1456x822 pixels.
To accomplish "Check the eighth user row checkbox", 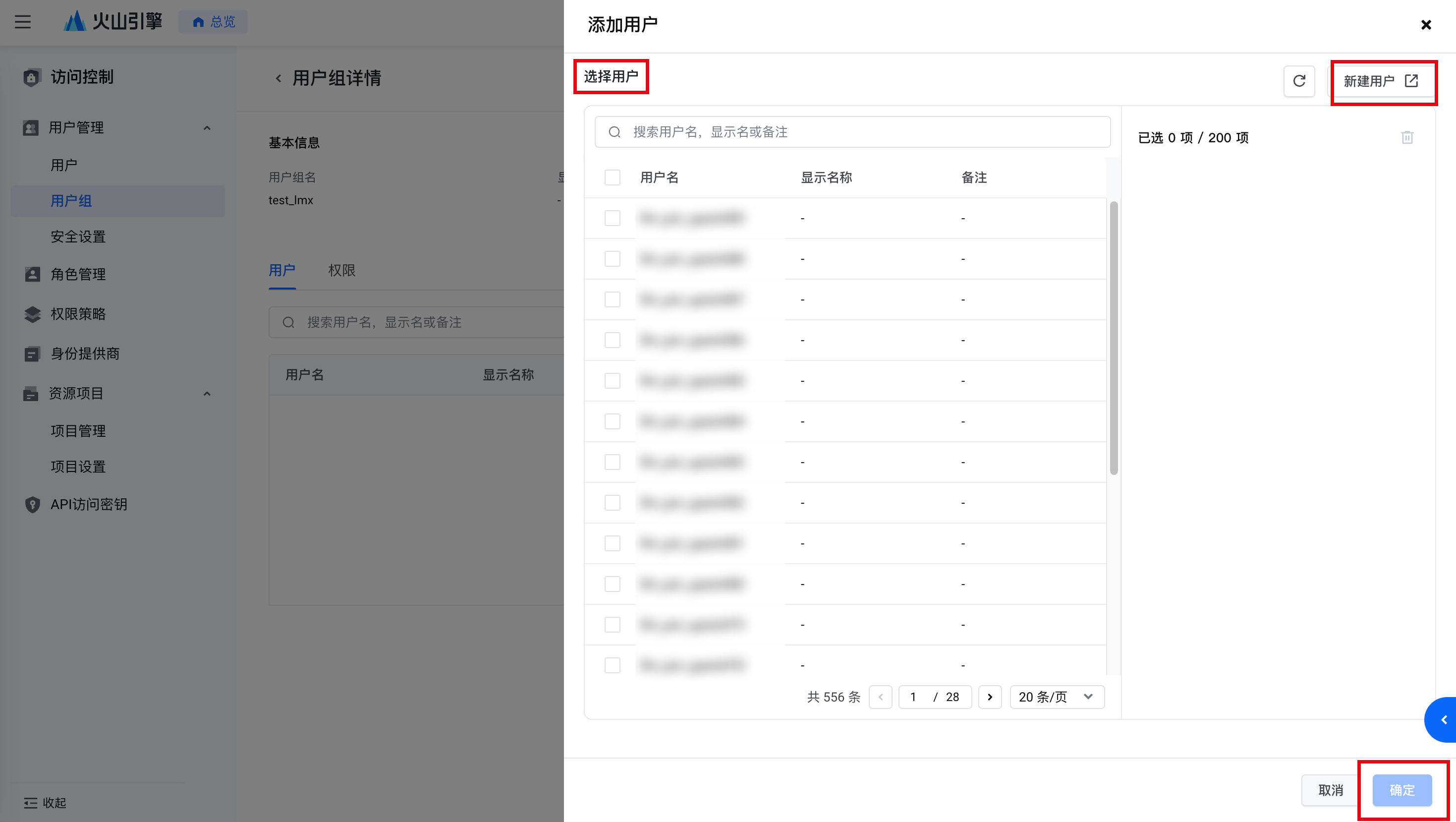I will click(612, 503).
